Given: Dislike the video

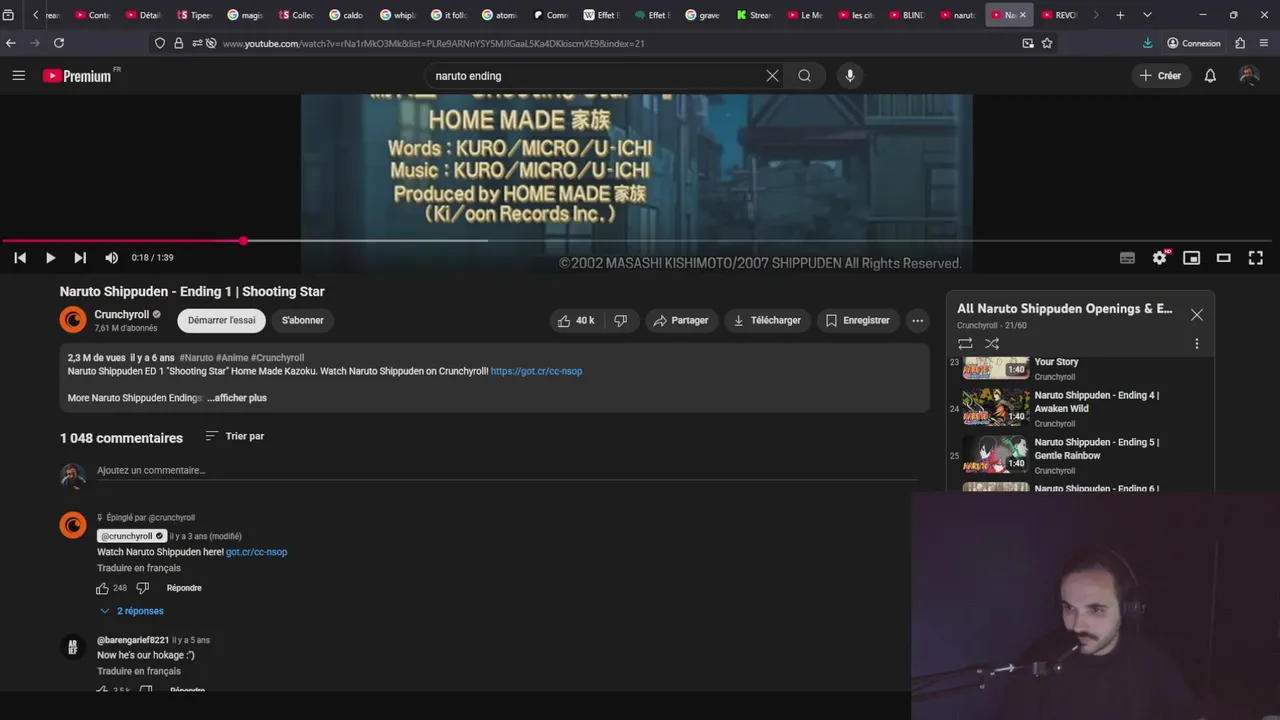Looking at the screenshot, I should [x=620, y=320].
